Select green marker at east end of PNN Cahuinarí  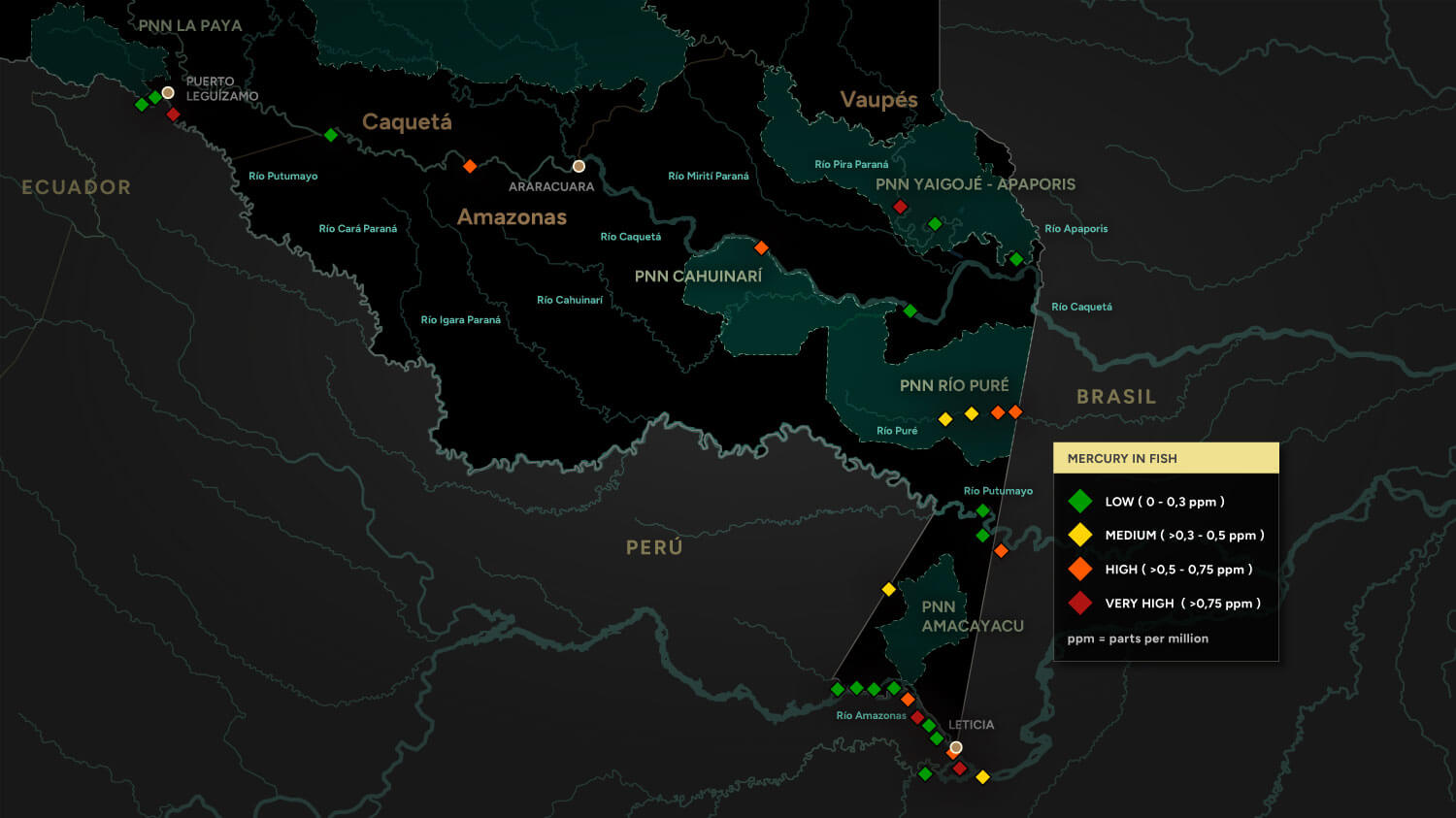910,311
